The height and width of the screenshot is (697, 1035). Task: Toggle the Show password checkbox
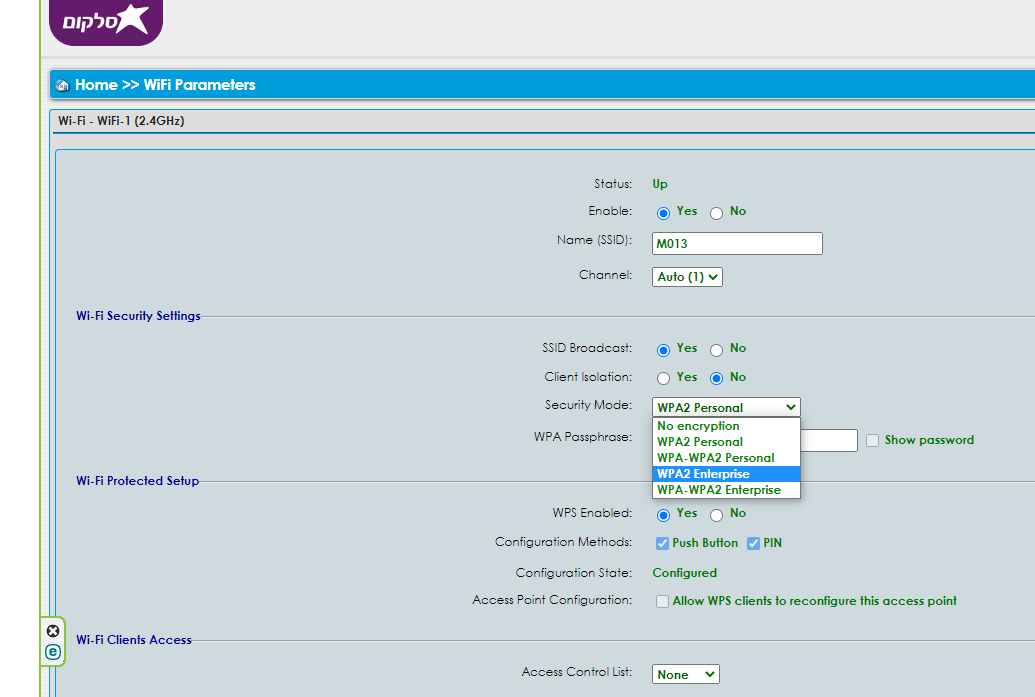click(873, 440)
